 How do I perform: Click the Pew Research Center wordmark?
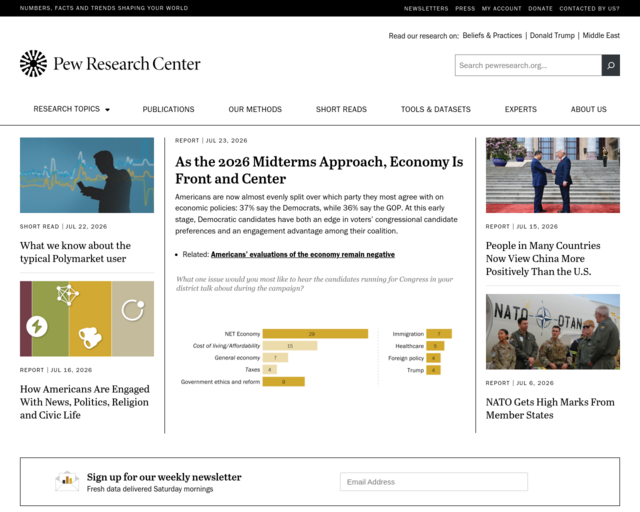click(127, 64)
